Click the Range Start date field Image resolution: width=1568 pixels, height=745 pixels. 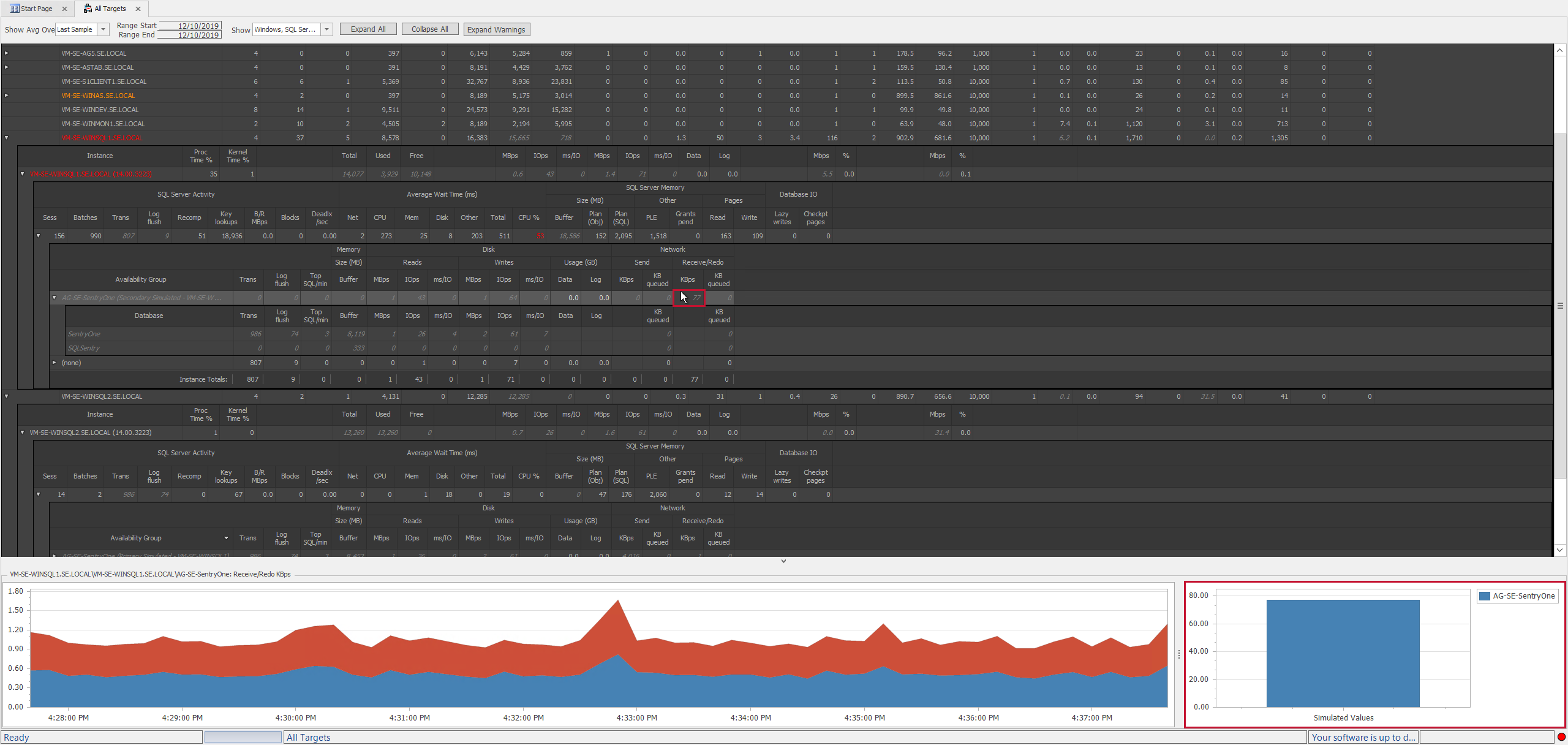(190, 26)
